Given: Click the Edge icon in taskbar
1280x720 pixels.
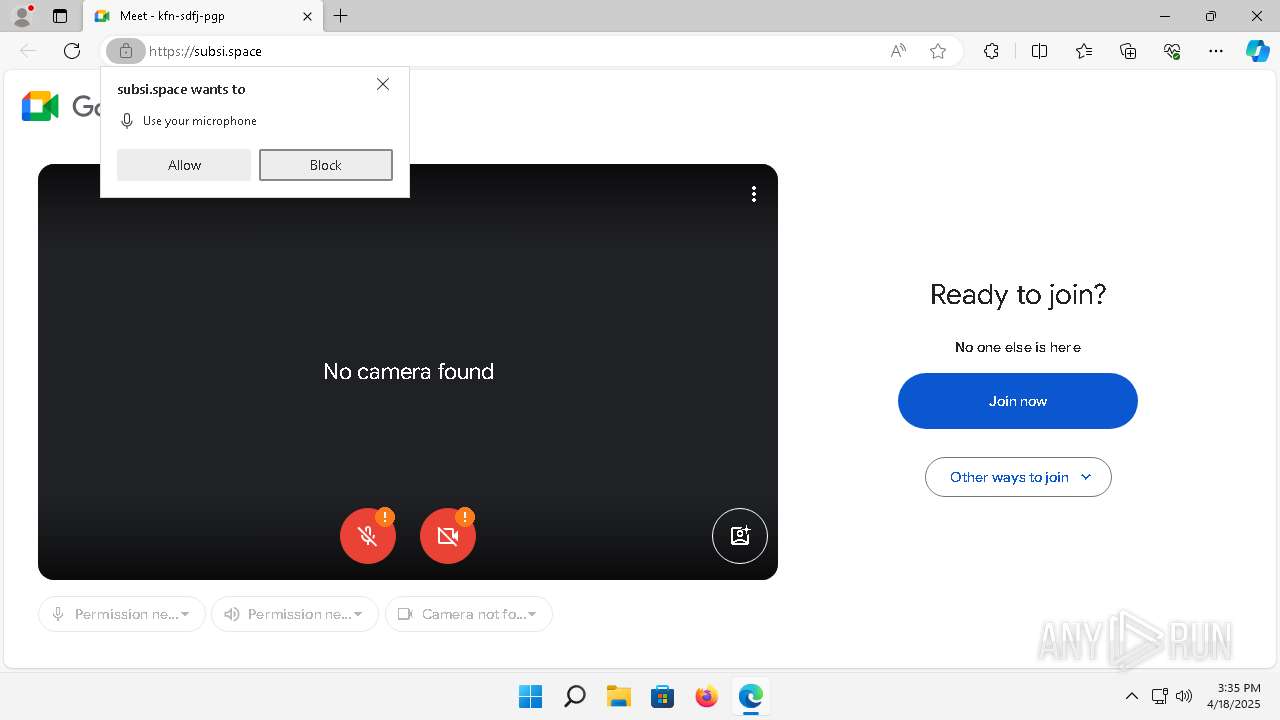Looking at the screenshot, I should point(750,696).
